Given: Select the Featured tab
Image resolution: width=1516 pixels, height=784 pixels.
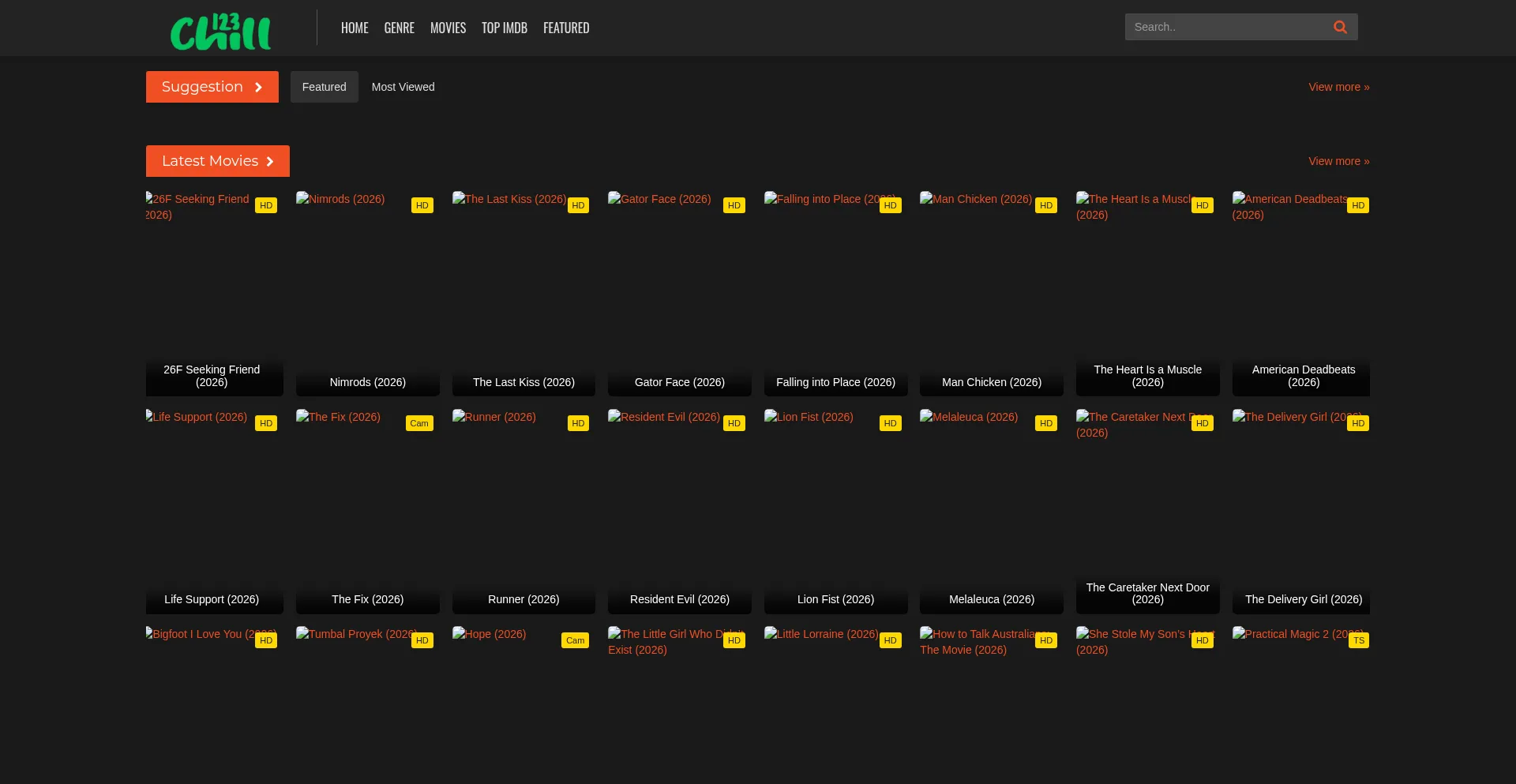Looking at the screenshot, I should point(325,87).
